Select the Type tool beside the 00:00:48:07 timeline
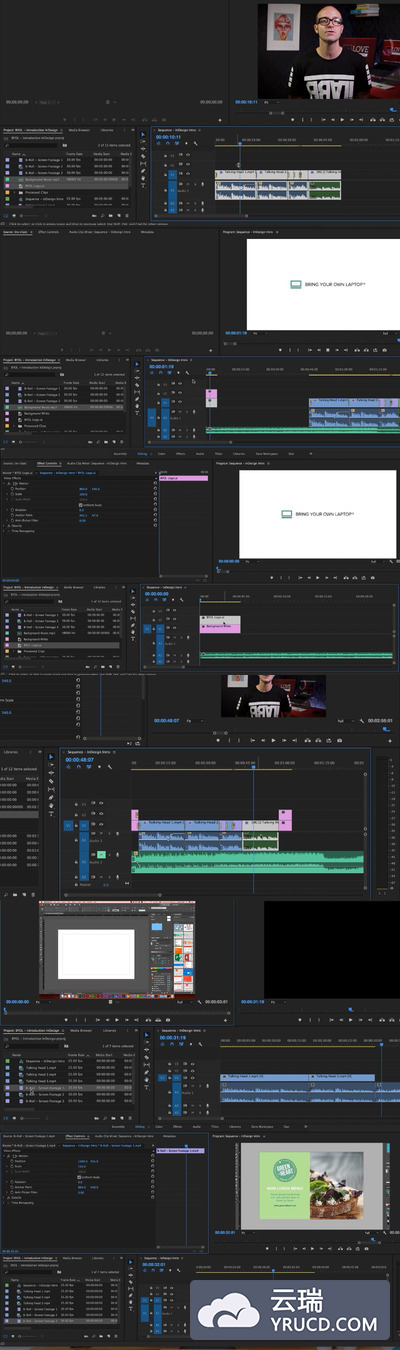The image size is (400, 1350). (51, 813)
